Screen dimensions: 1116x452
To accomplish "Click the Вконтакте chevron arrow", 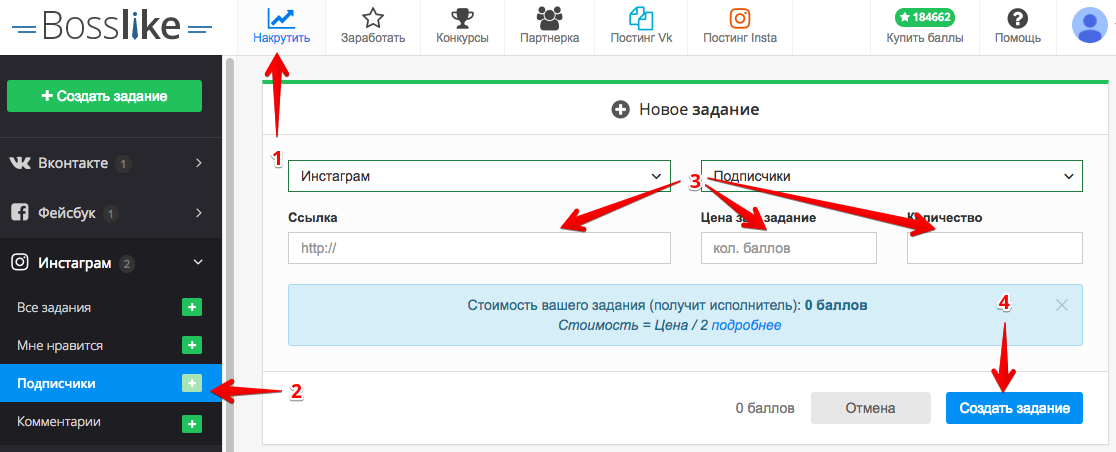I will [199, 163].
